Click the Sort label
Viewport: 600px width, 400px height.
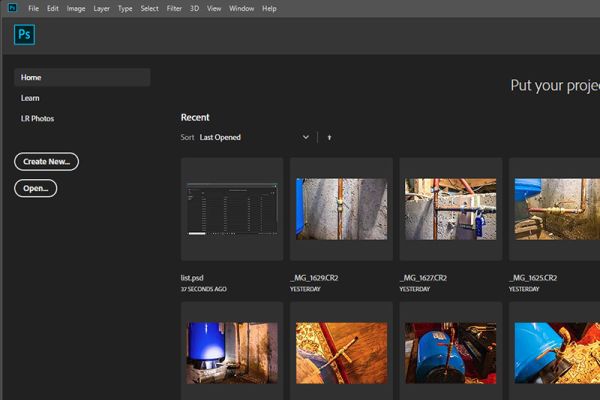coord(187,137)
